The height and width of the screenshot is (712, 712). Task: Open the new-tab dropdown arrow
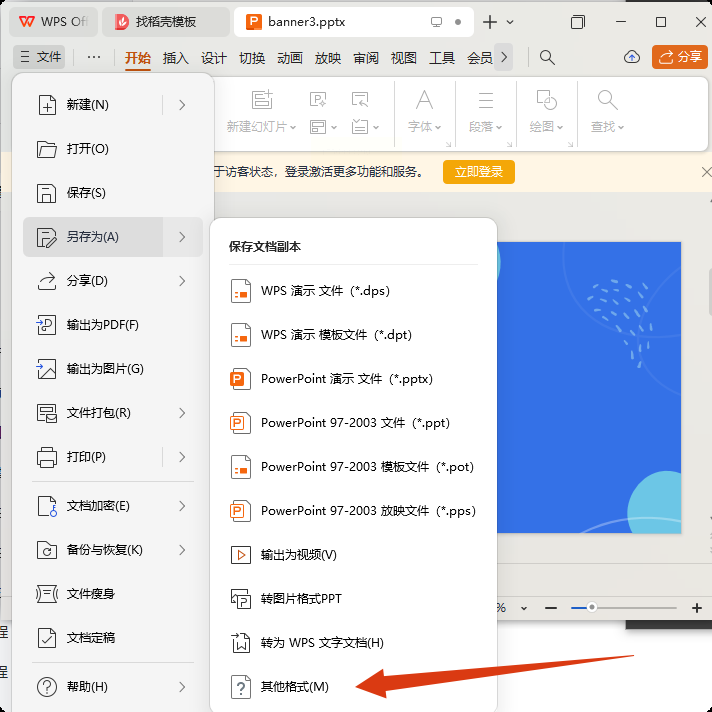click(x=510, y=22)
